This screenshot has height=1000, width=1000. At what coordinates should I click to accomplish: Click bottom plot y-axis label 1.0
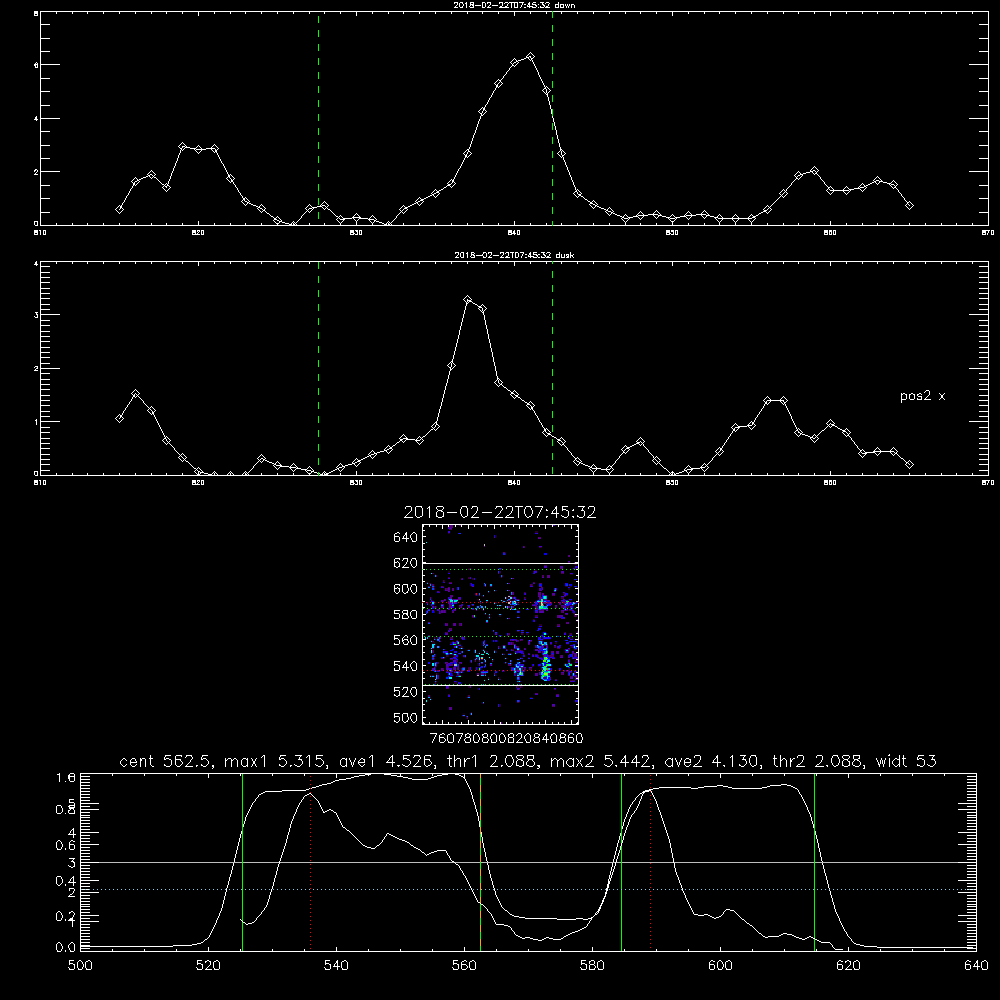point(66,777)
